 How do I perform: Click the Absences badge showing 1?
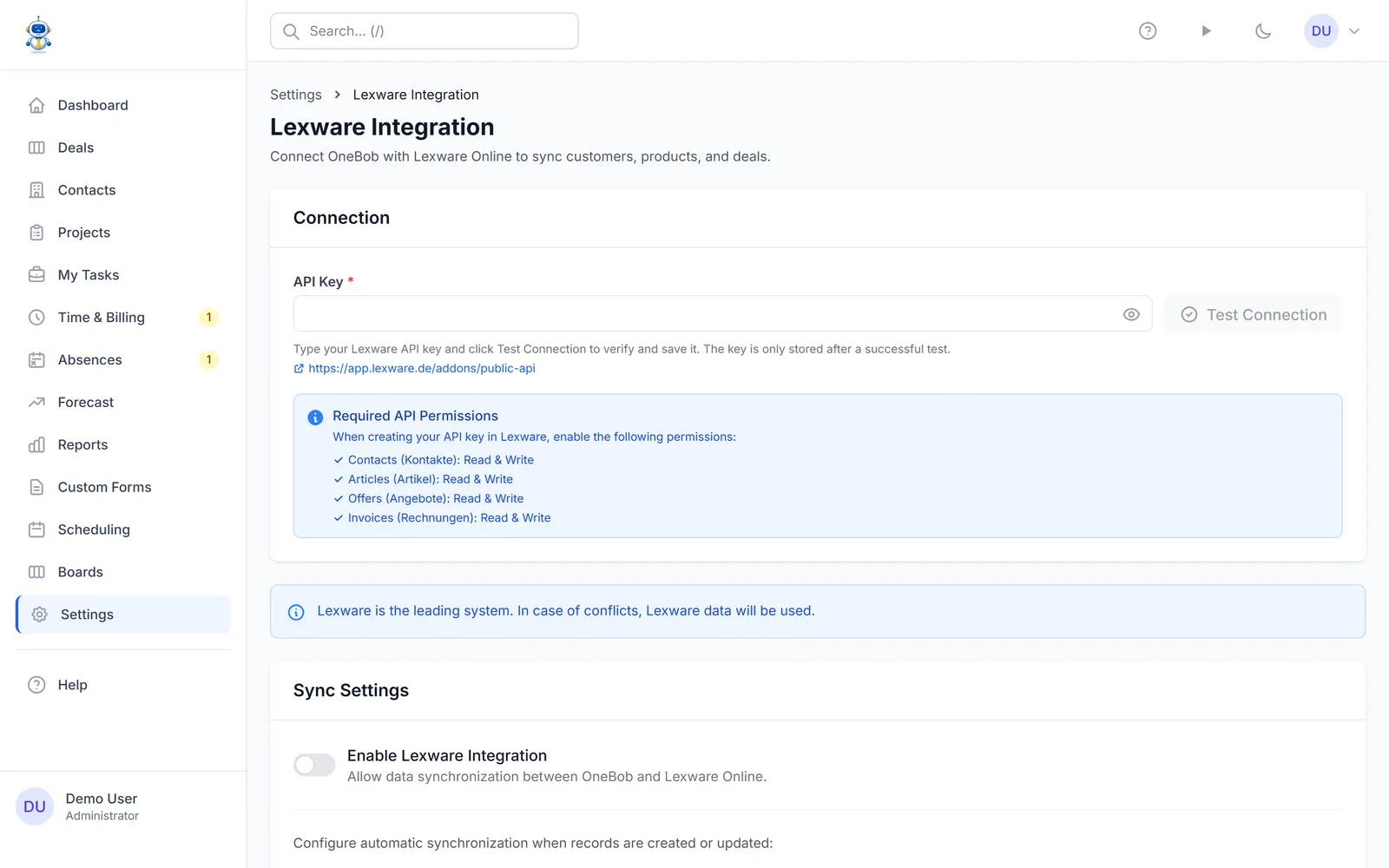(208, 360)
